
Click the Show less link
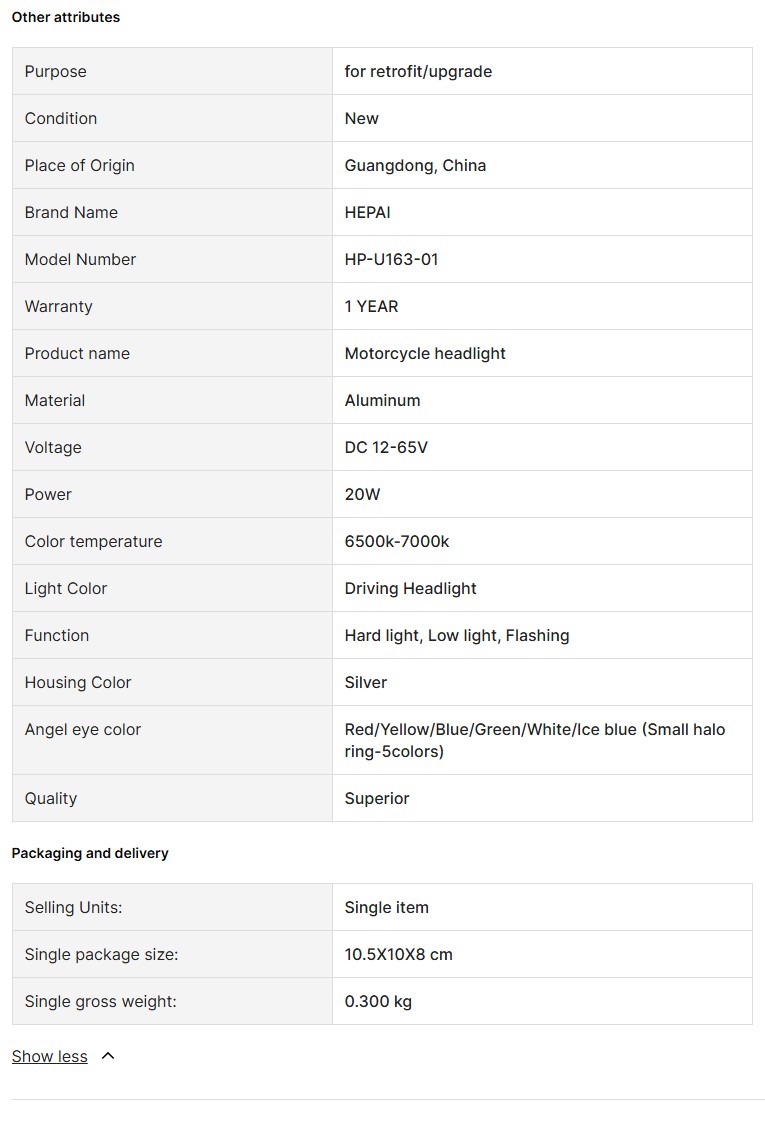(50, 1057)
